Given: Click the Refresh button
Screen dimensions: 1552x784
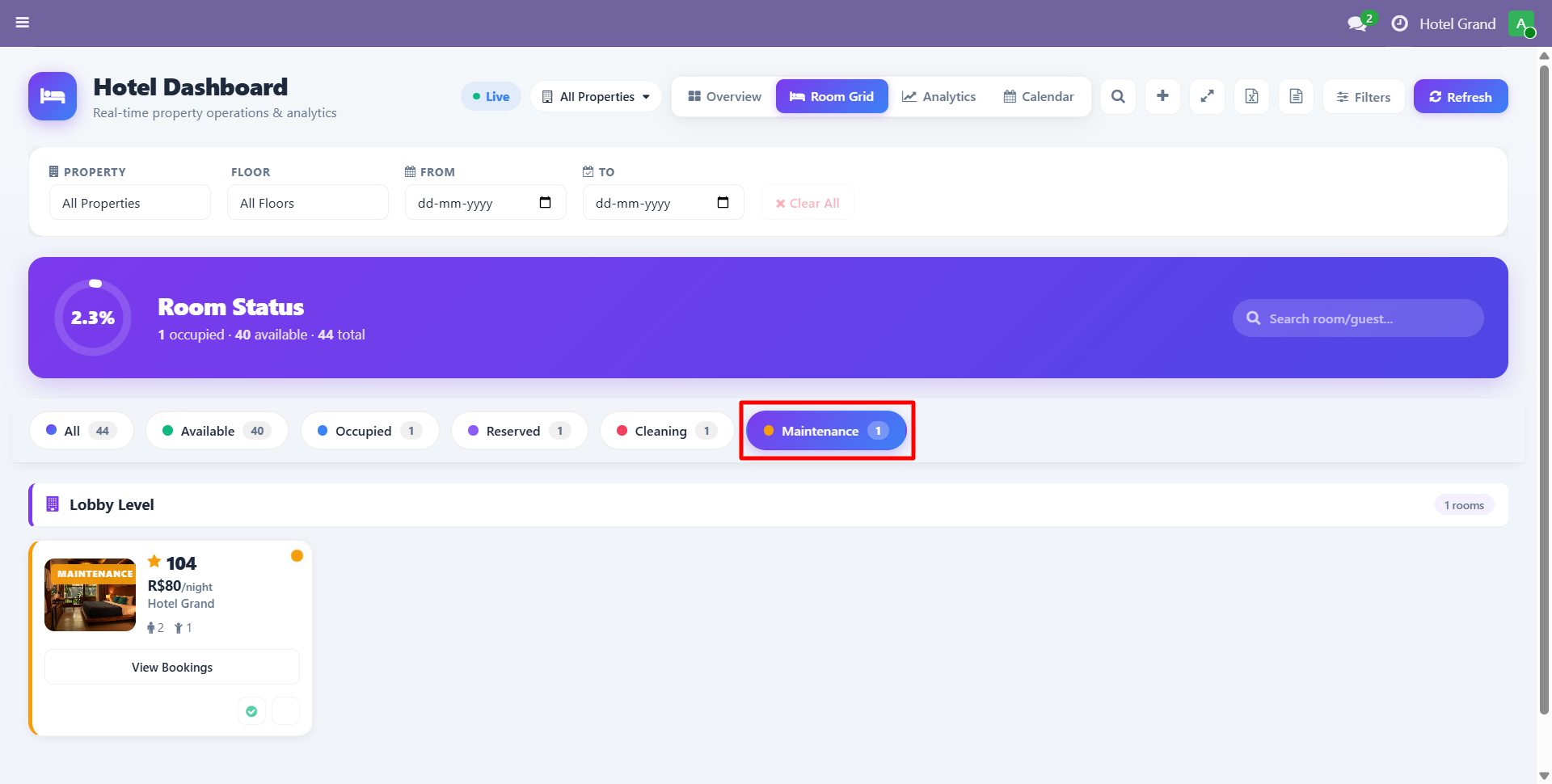Looking at the screenshot, I should [1460, 97].
